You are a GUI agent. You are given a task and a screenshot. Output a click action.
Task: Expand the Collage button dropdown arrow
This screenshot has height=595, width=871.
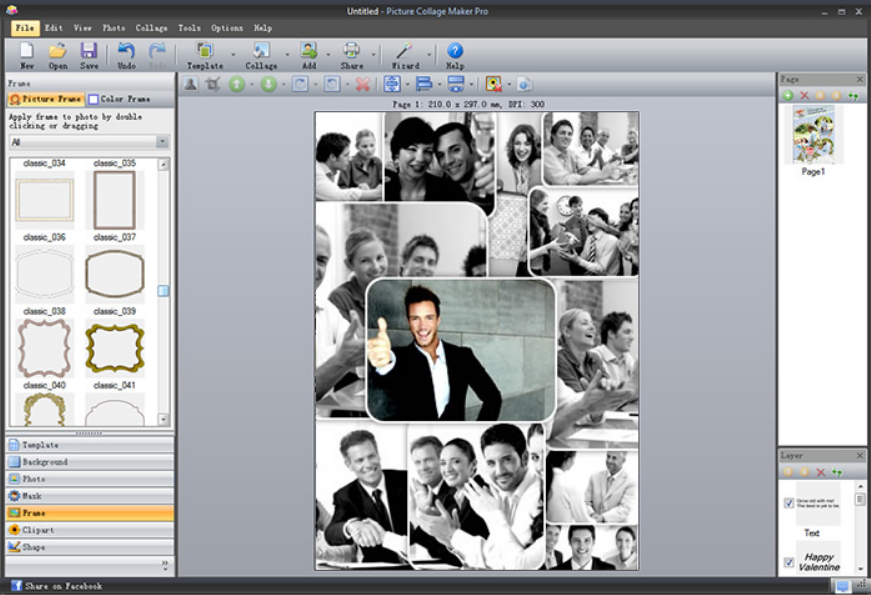point(287,54)
